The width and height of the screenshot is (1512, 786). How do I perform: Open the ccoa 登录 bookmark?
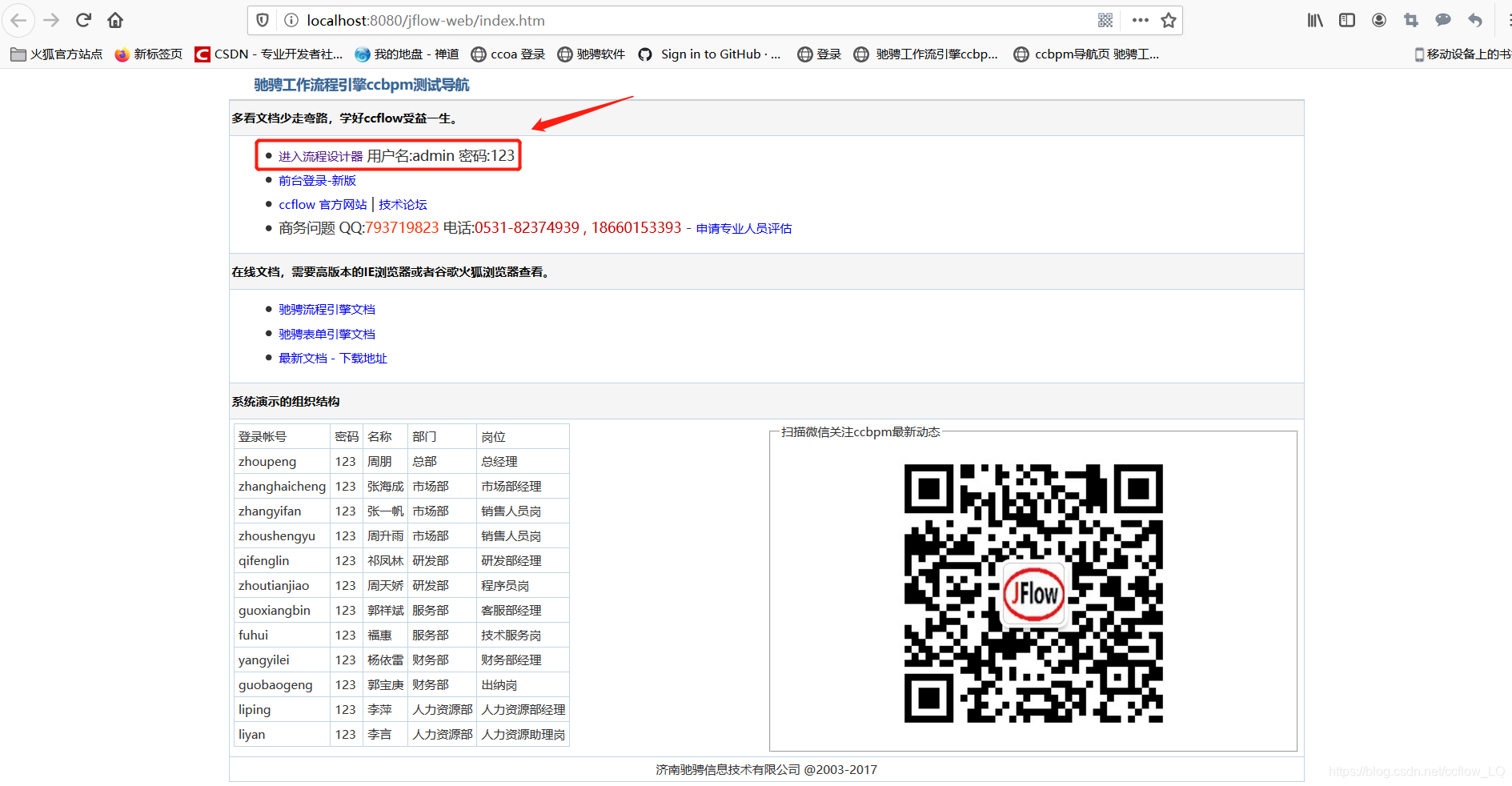tap(508, 54)
